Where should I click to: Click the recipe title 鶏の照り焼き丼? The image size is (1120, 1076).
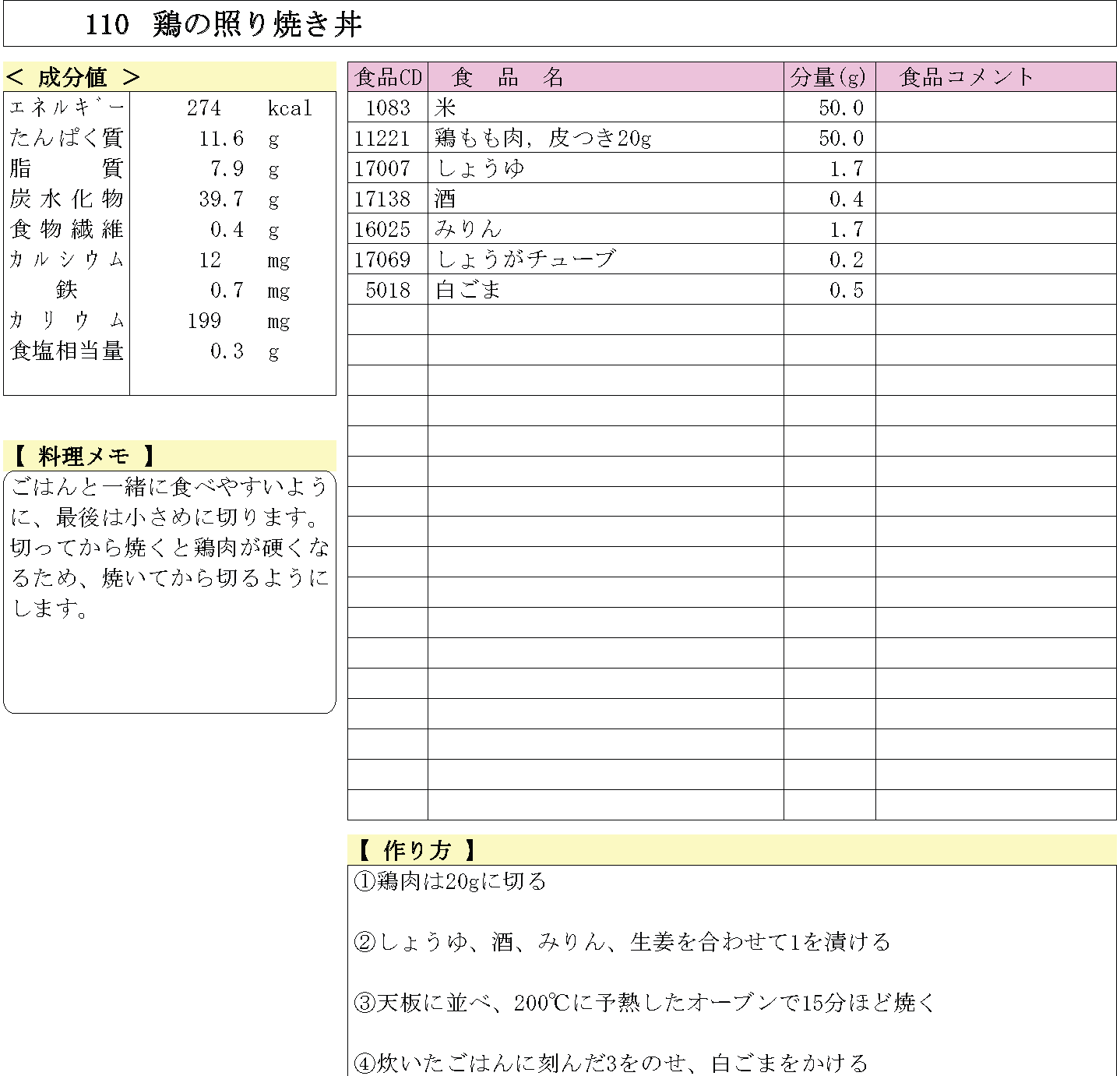257,25
